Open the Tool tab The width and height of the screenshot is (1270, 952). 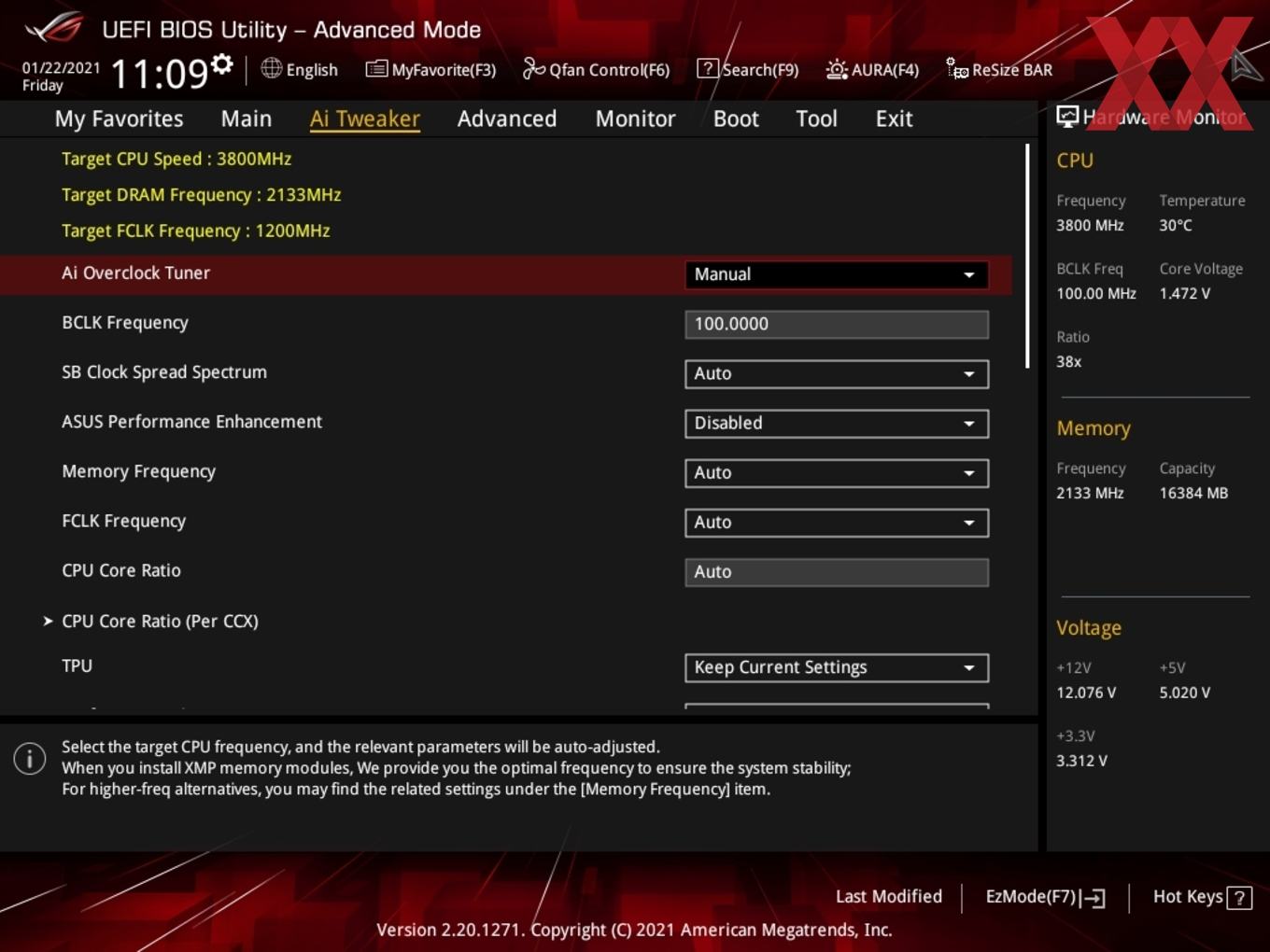tap(816, 119)
